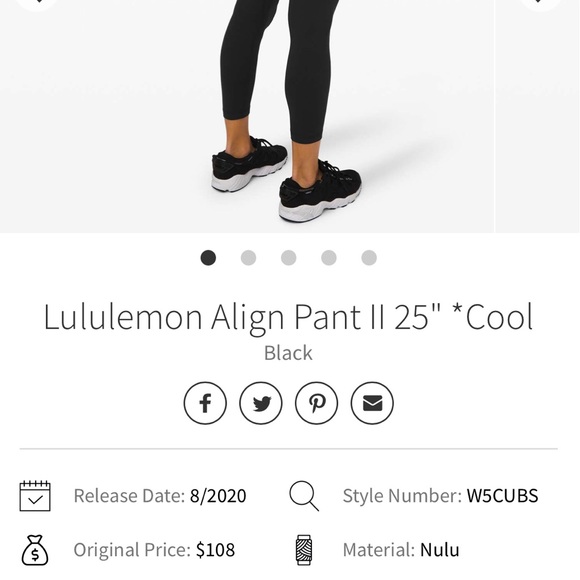580x580 pixels.
Task: Select the fifth carousel dot
Action: [369, 257]
